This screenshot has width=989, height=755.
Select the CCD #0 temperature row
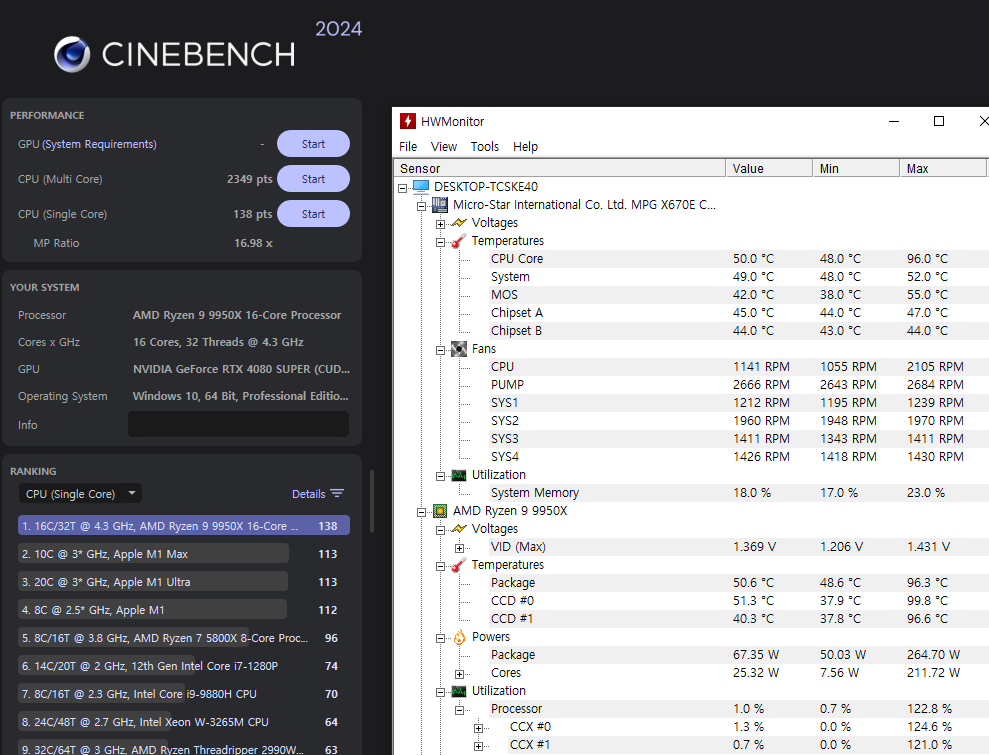point(739,600)
